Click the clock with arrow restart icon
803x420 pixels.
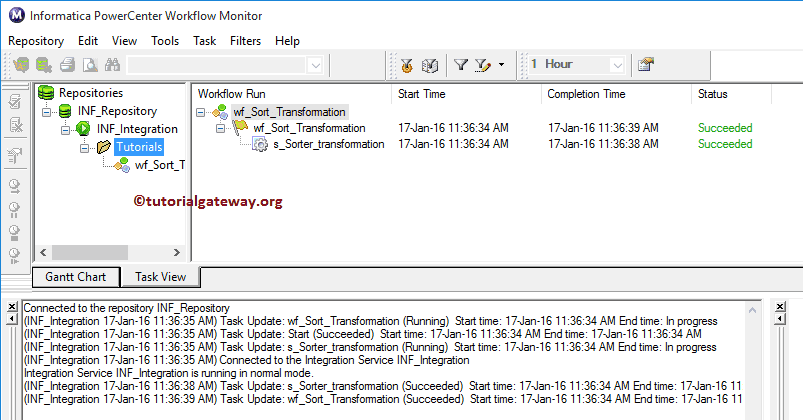[14, 186]
